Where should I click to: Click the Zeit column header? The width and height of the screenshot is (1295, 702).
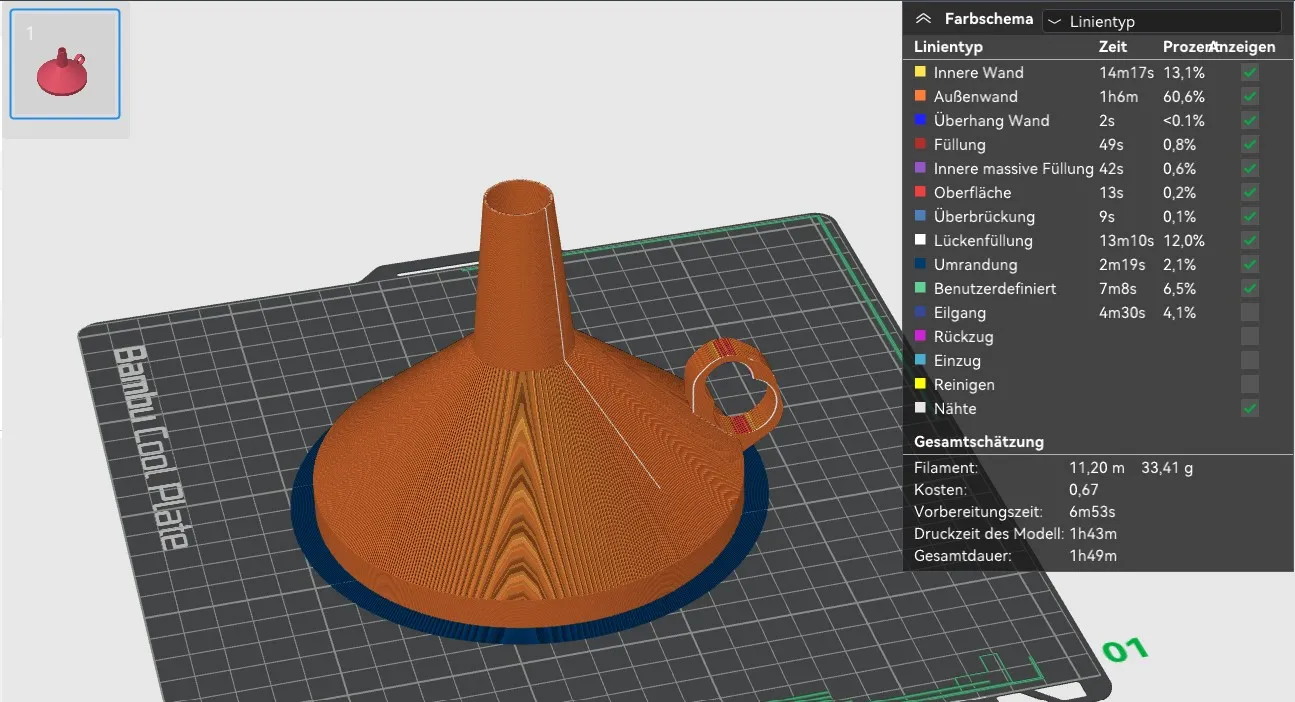pos(1112,47)
